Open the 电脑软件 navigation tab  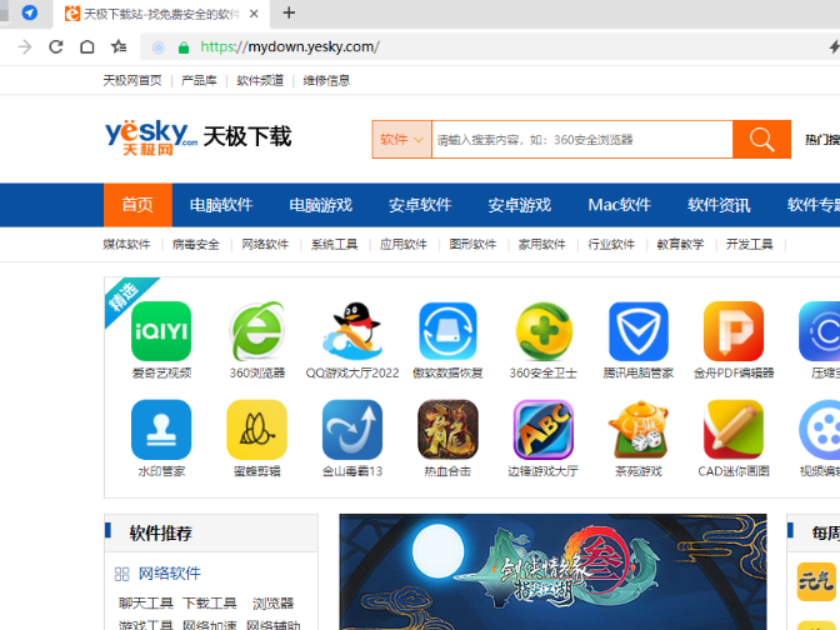(x=221, y=205)
